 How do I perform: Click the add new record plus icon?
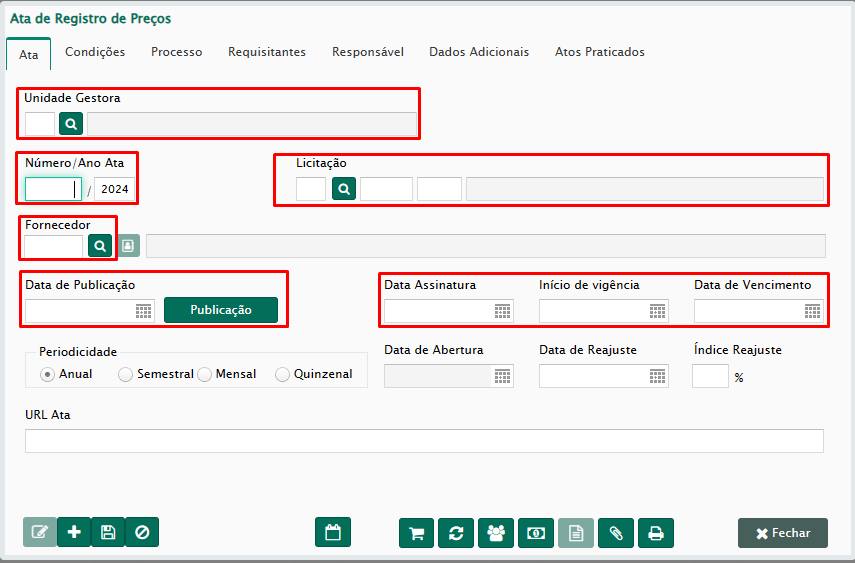(74, 532)
